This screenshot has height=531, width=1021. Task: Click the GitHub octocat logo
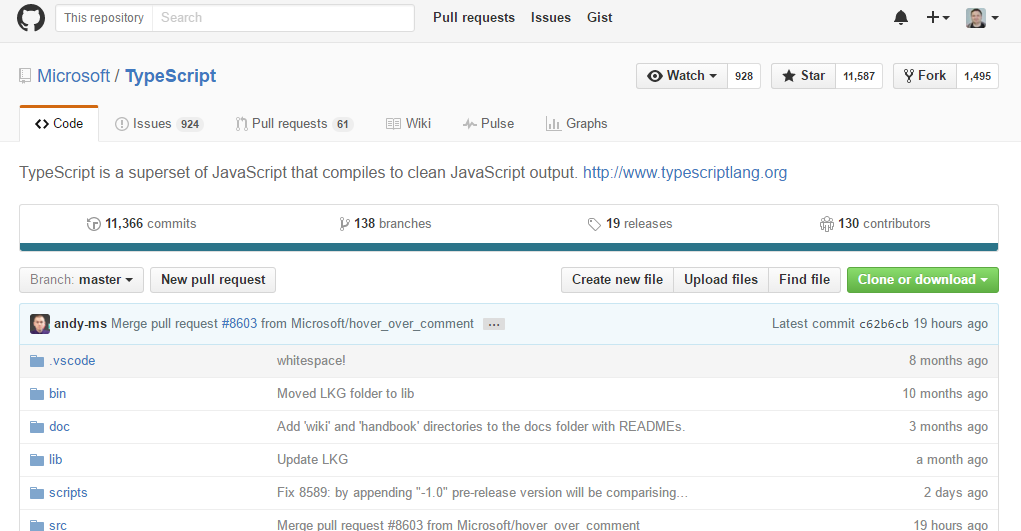(31, 18)
